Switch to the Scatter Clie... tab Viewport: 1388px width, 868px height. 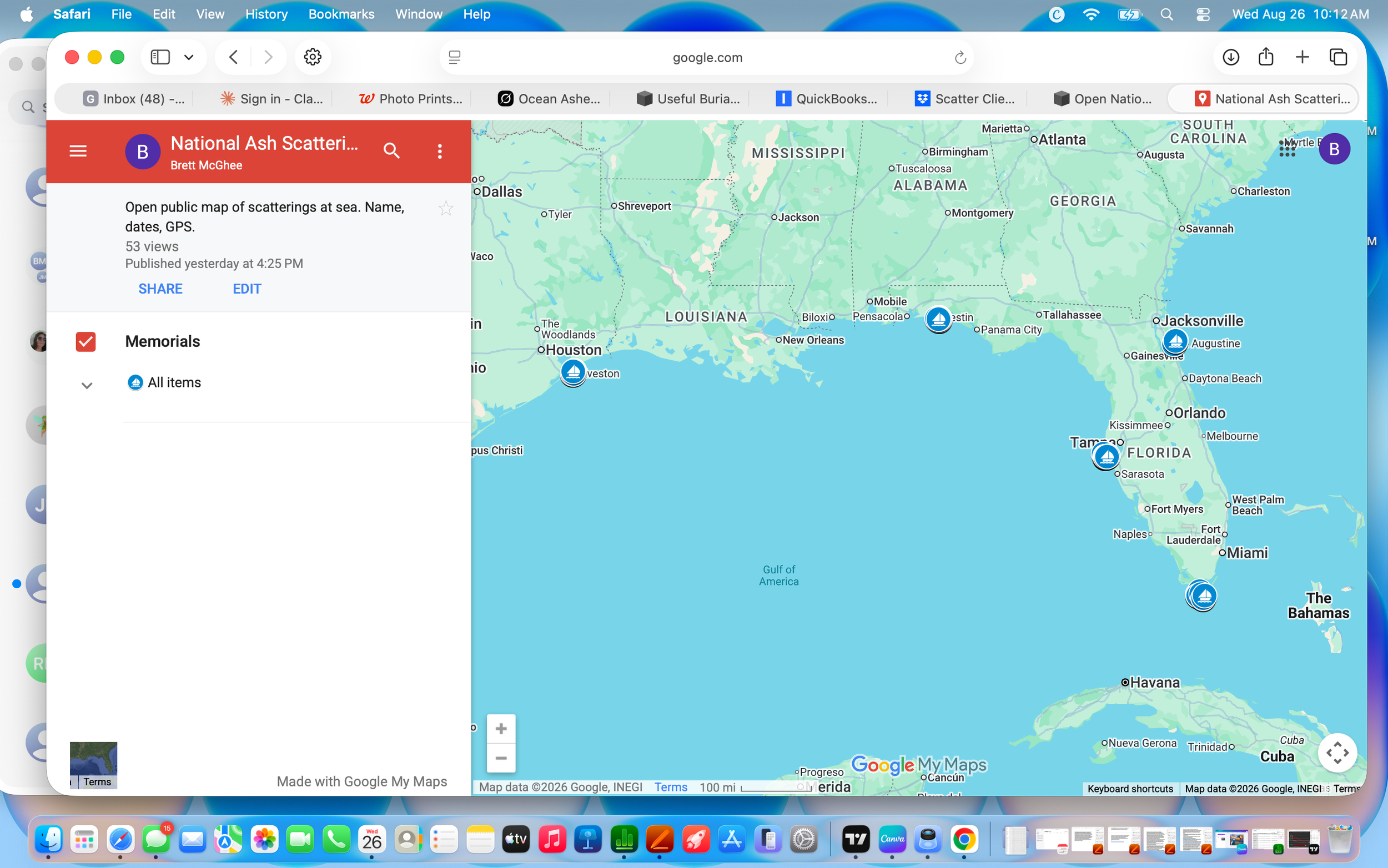[965, 99]
